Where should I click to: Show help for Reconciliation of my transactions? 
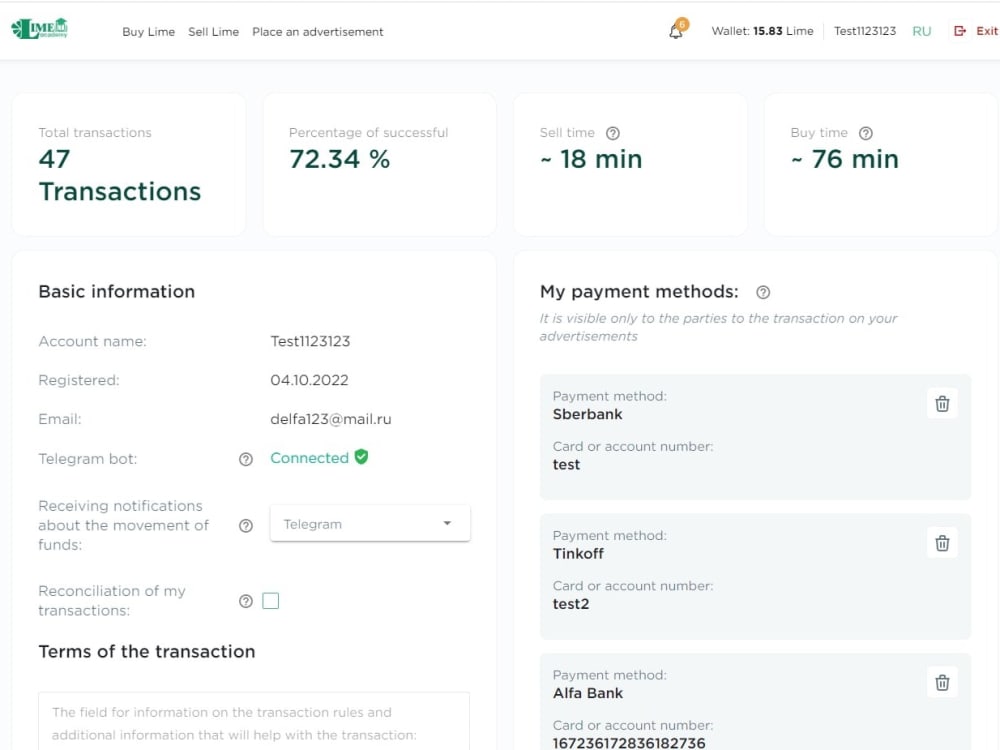point(246,601)
